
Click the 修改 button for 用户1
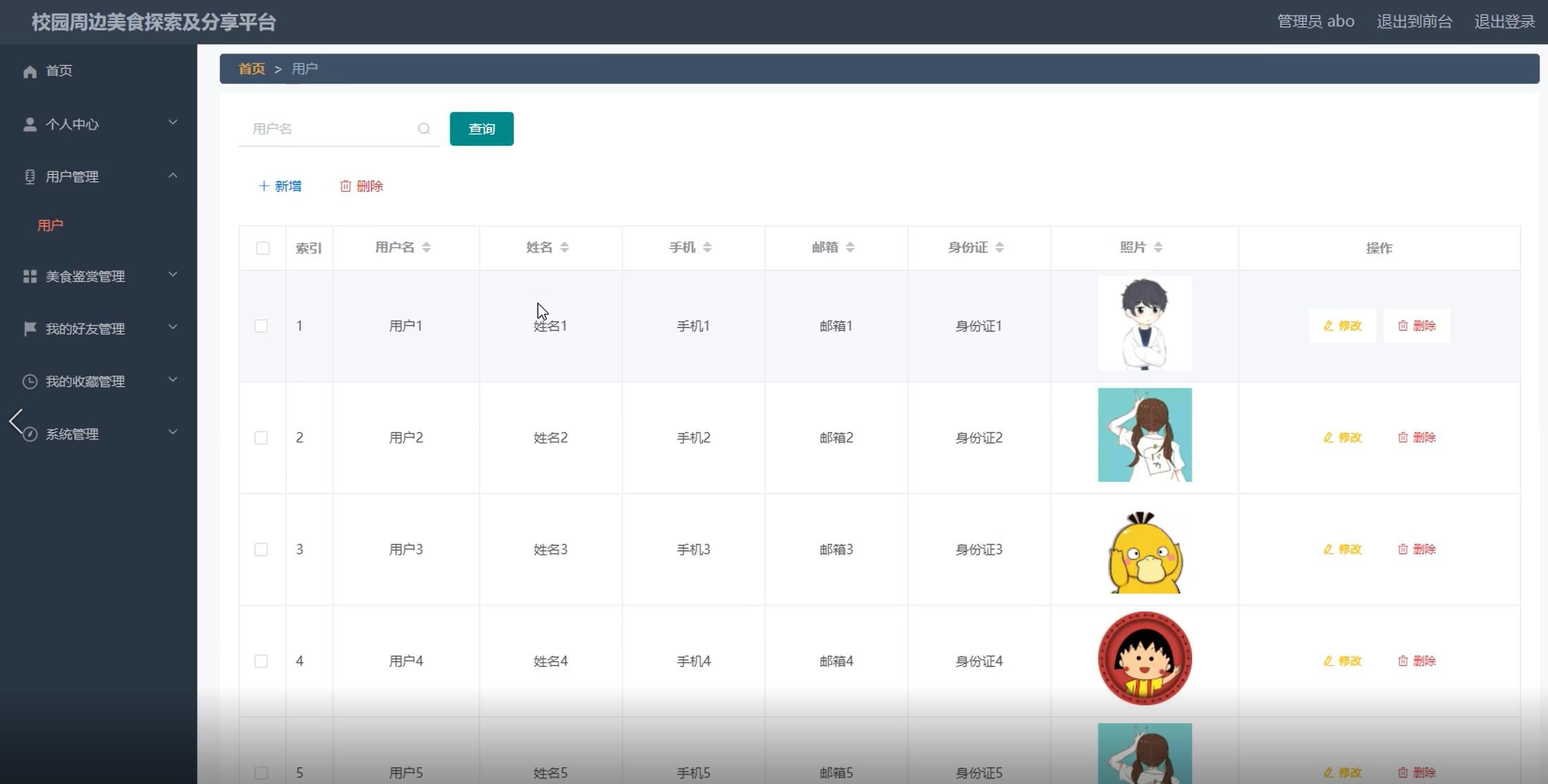1342,325
